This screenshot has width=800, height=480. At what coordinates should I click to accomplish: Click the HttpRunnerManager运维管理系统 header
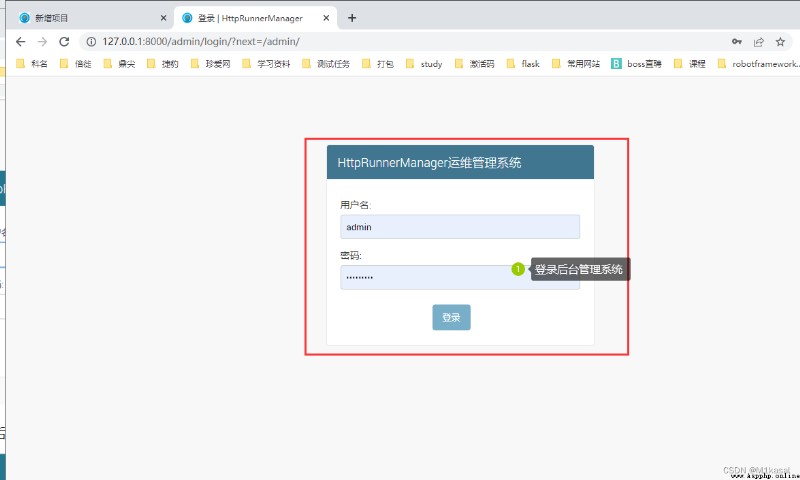click(x=460, y=162)
